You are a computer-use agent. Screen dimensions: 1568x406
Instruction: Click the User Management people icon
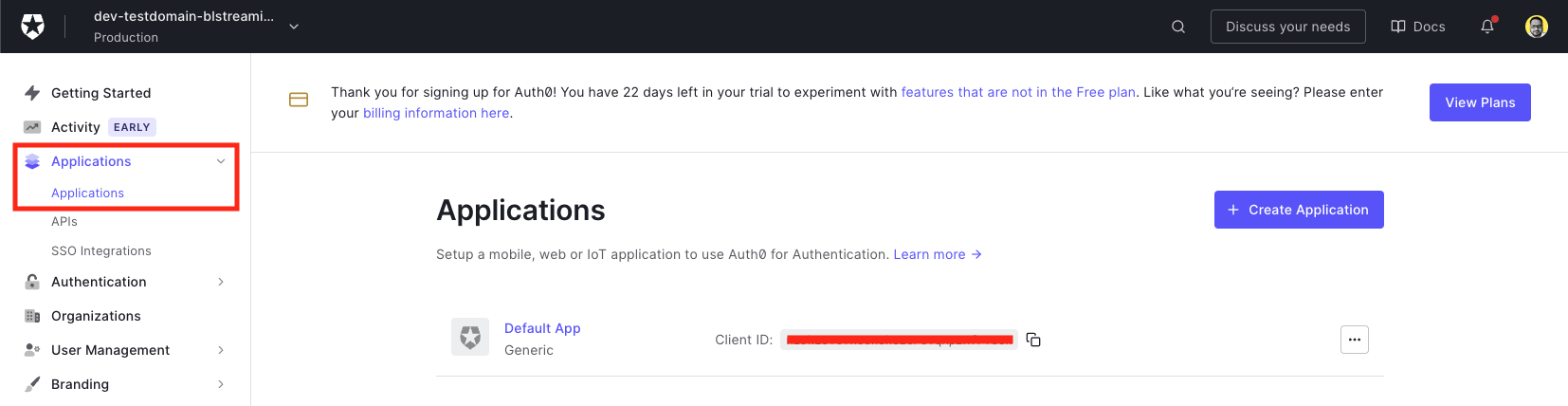[x=32, y=350]
